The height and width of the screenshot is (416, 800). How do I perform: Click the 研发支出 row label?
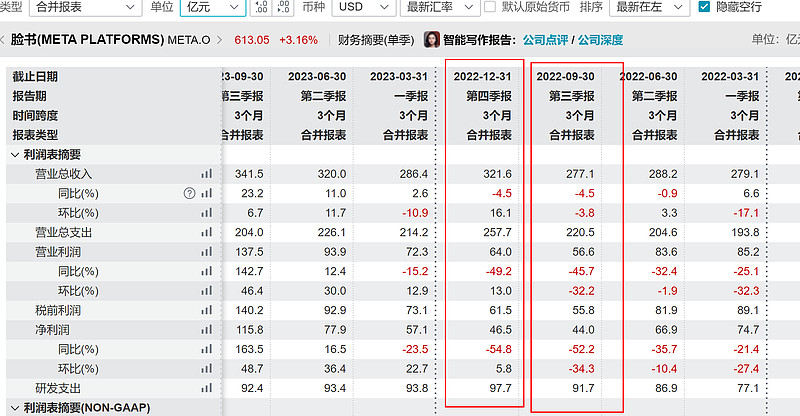pos(58,388)
